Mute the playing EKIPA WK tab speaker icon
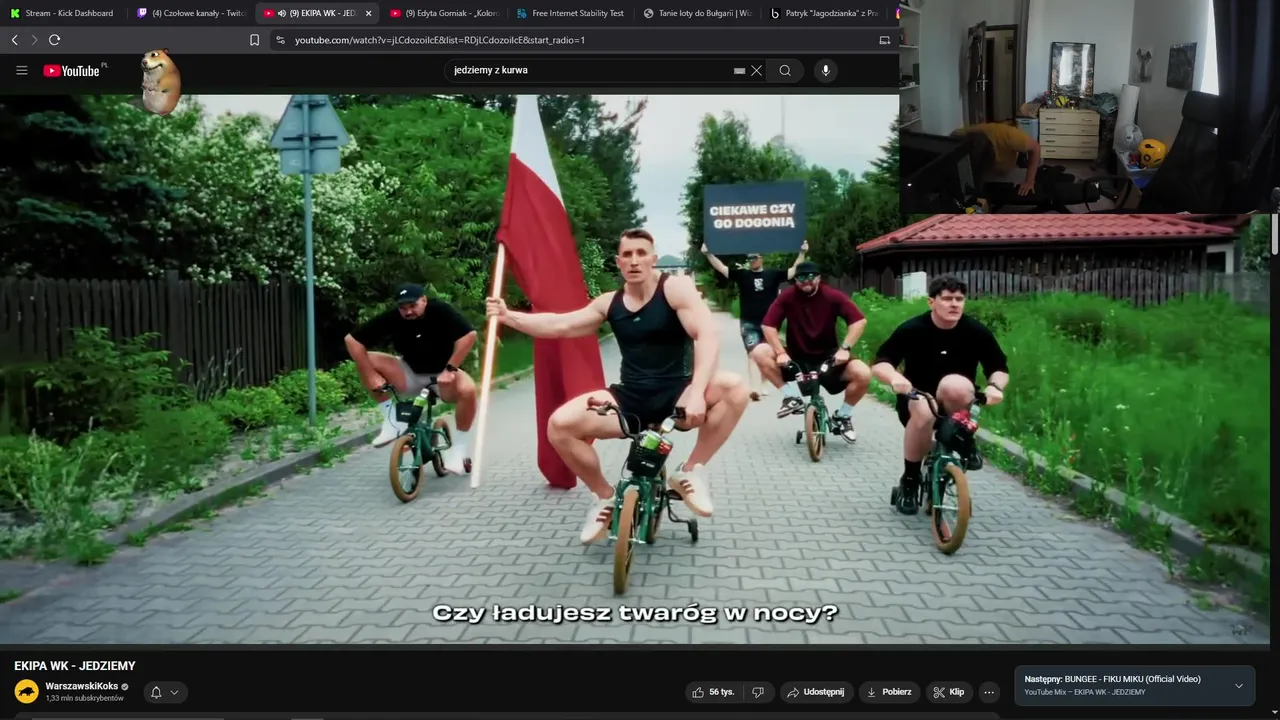The width and height of the screenshot is (1280, 720). [282, 13]
